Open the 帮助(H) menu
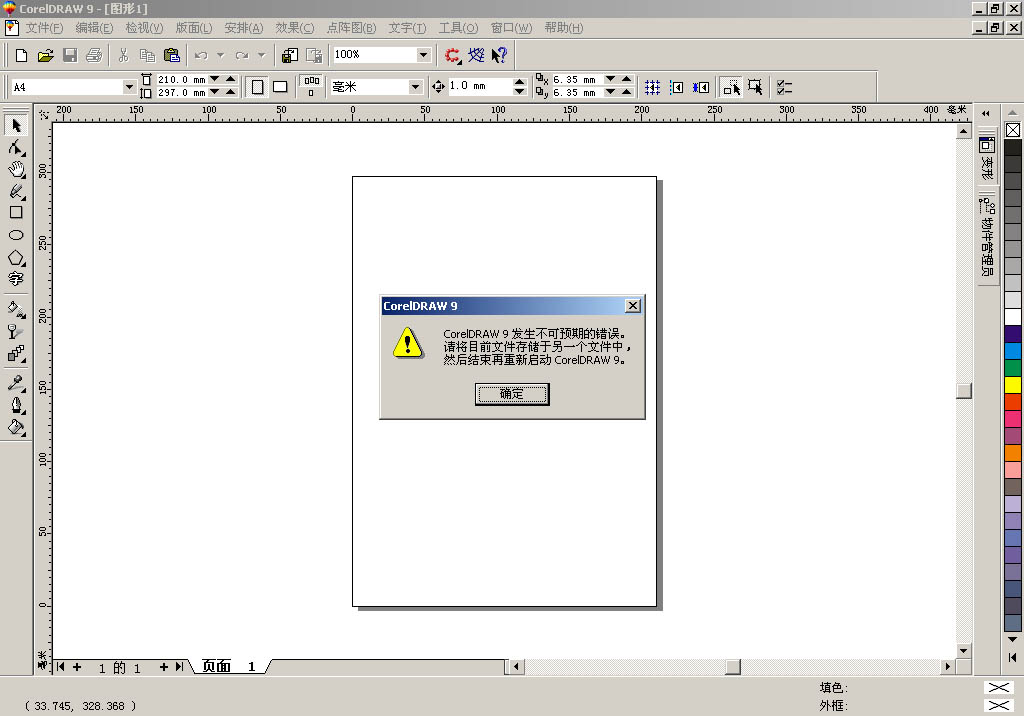This screenshot has width=1024, height=716. 564,28
